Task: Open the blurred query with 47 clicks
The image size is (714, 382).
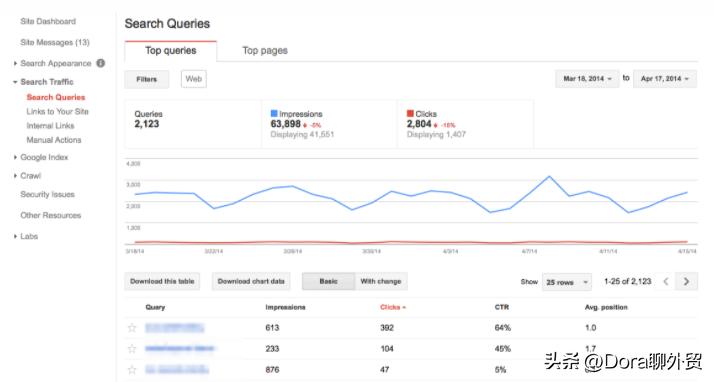Action: click(x=177, y=370)
